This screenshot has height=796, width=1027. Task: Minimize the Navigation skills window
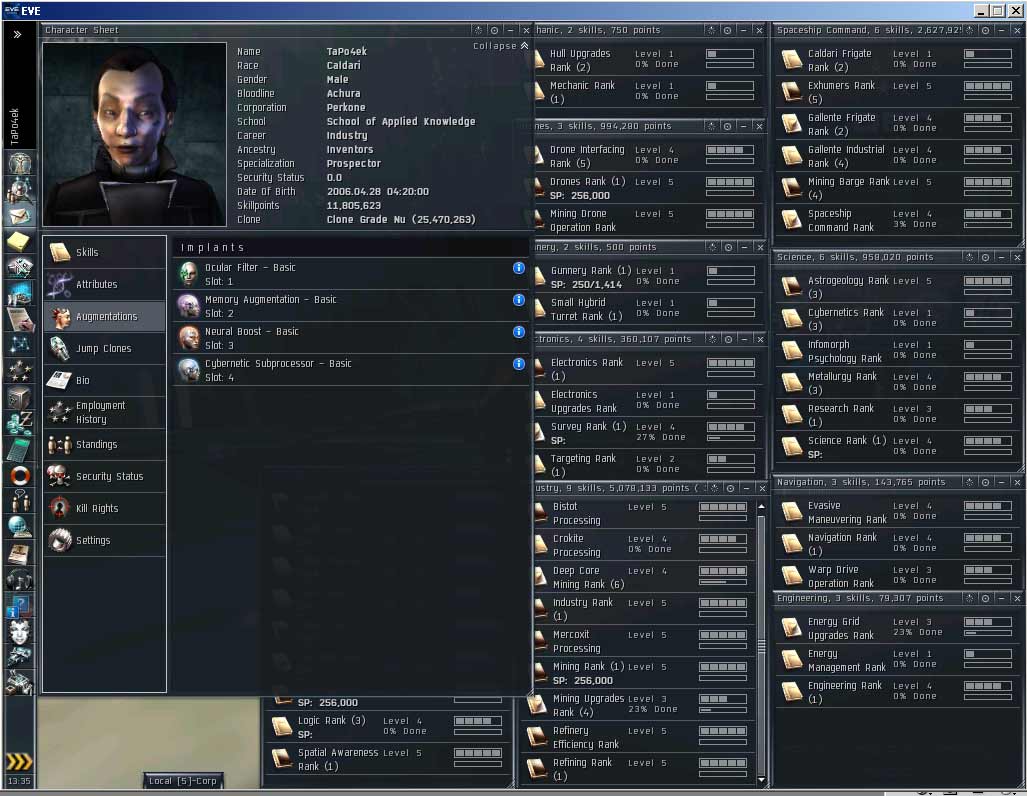click(x=1001, y=482)
